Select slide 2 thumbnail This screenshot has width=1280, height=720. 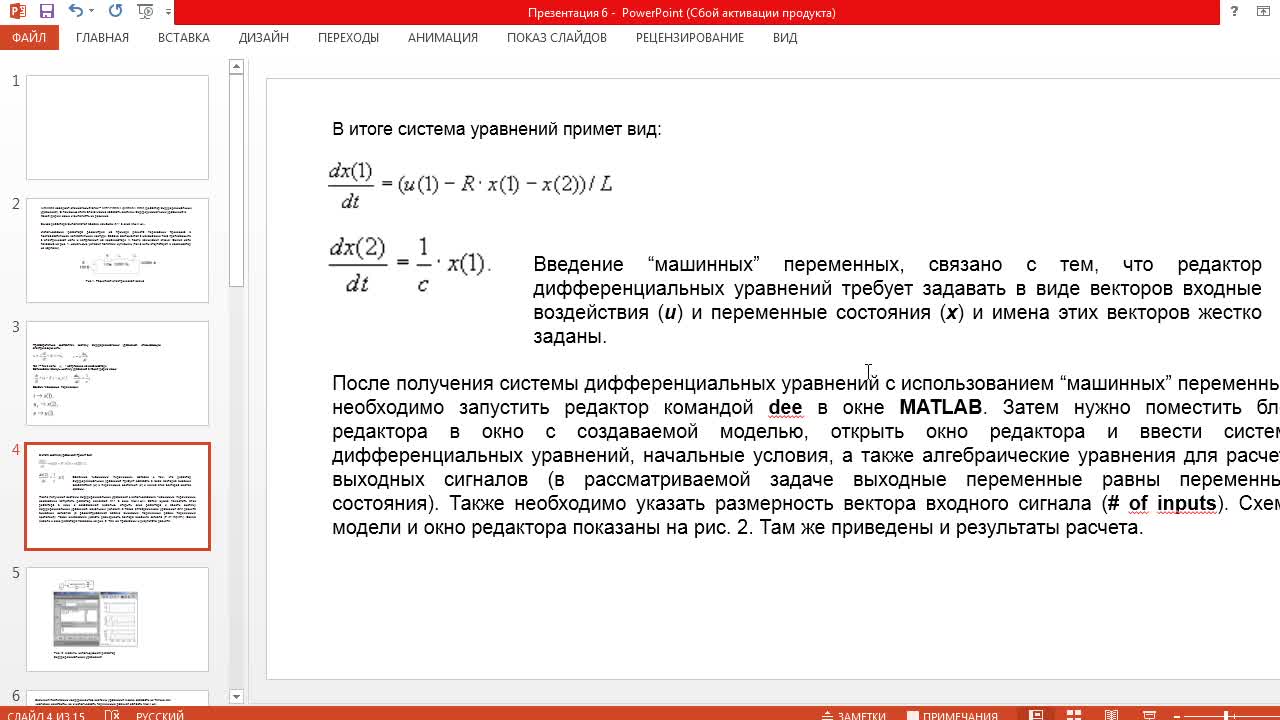(x=117, y=250)
